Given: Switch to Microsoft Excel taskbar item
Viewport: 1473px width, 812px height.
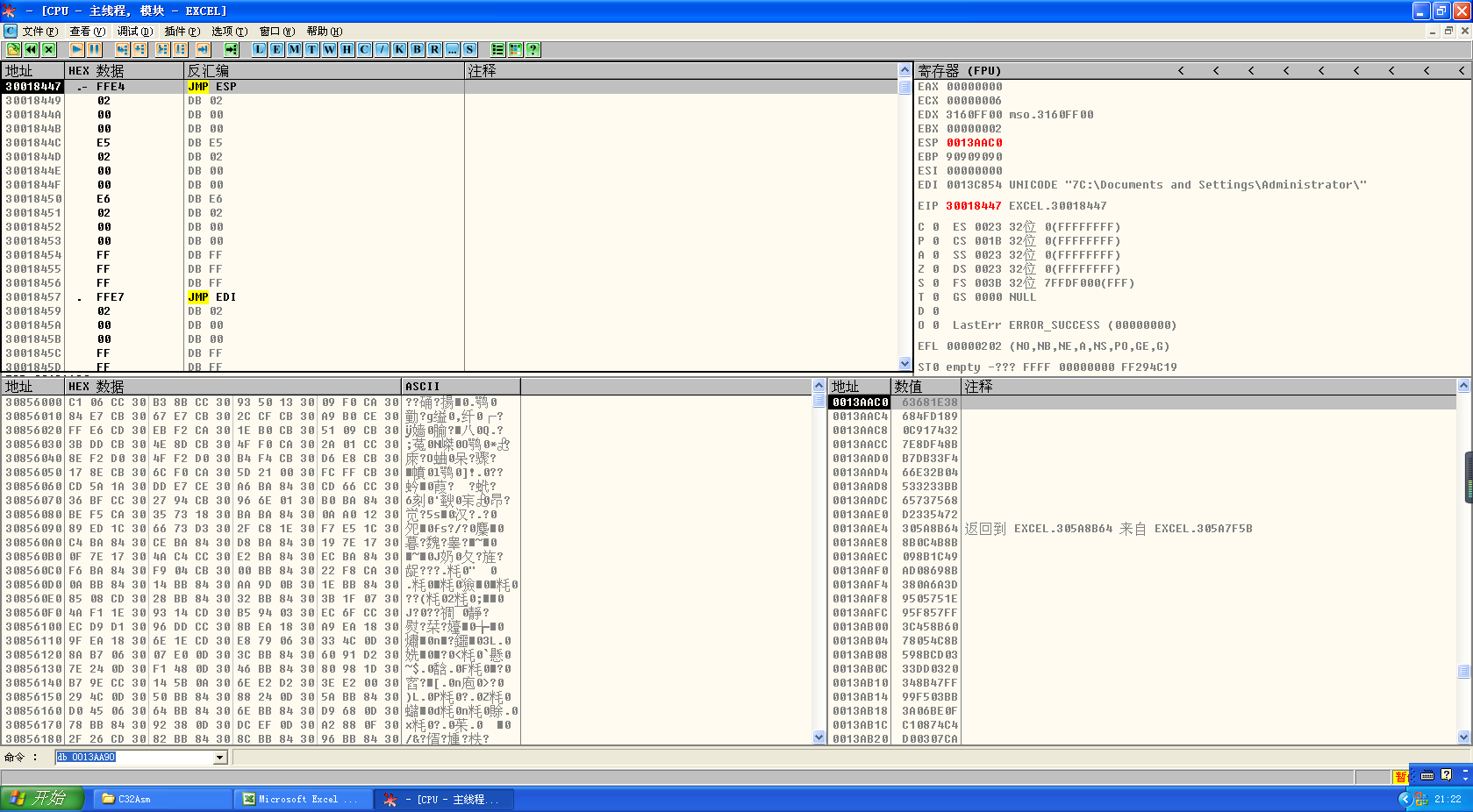Looking at the screenshot, I should [x=304, y=799].
